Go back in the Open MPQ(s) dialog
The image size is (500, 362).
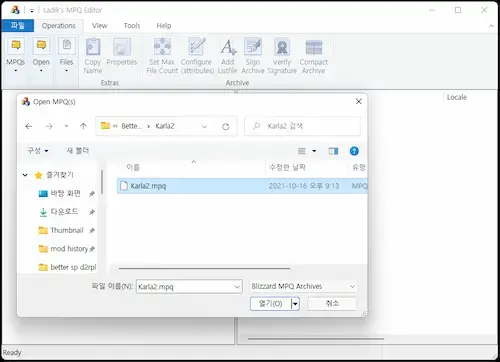click(x=29, y=126)
